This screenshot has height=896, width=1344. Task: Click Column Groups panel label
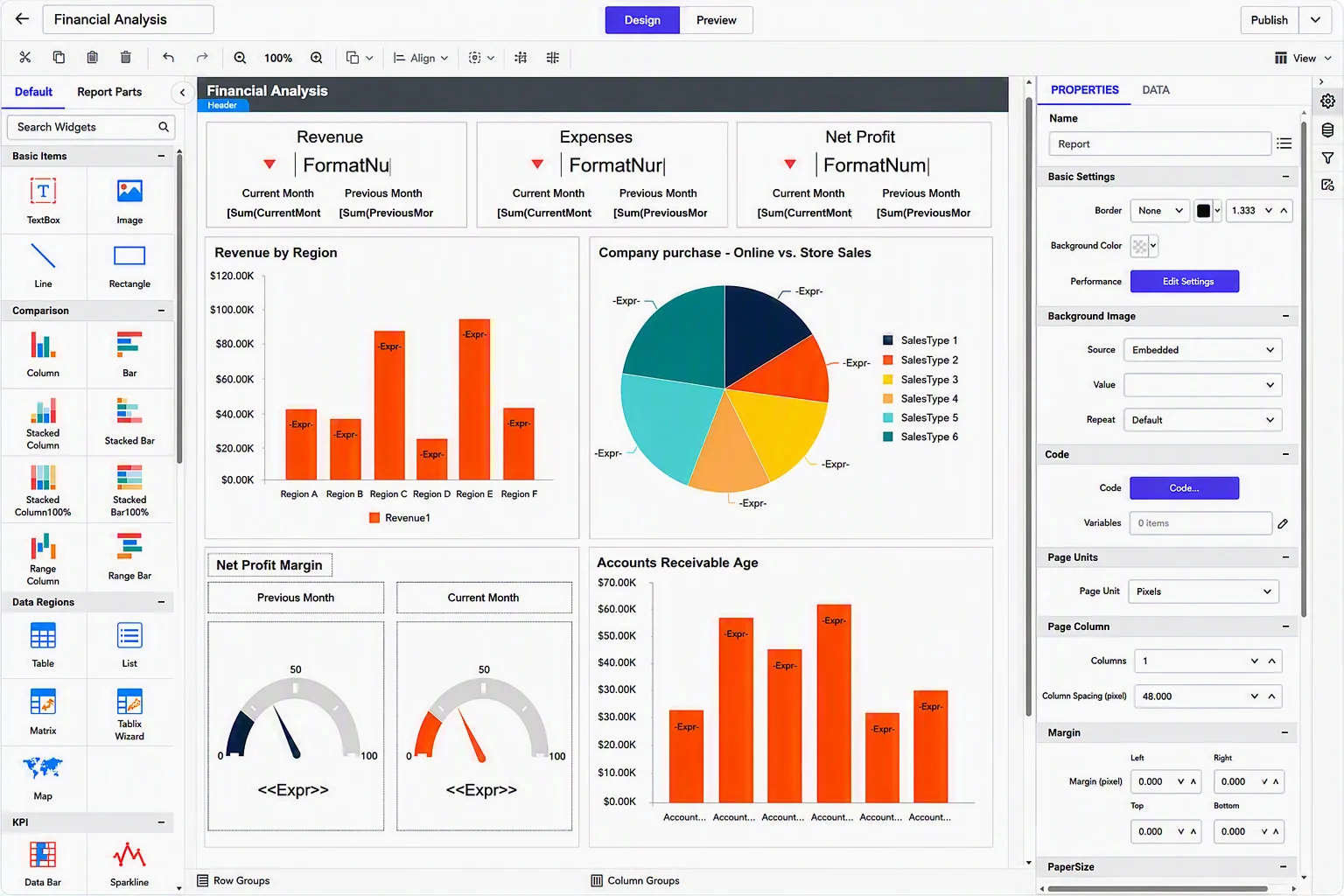pos(643,881)
